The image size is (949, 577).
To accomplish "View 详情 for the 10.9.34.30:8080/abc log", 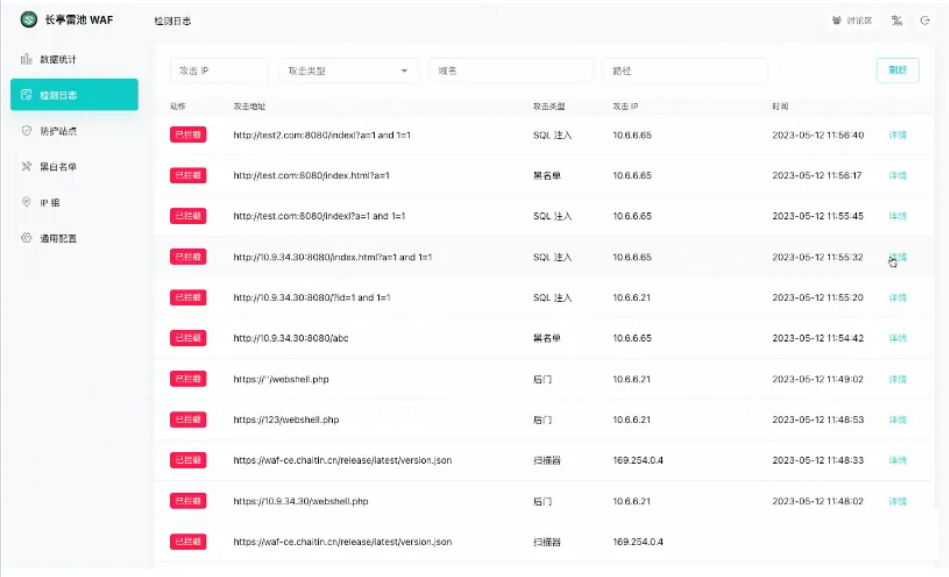I will (897, 339).
